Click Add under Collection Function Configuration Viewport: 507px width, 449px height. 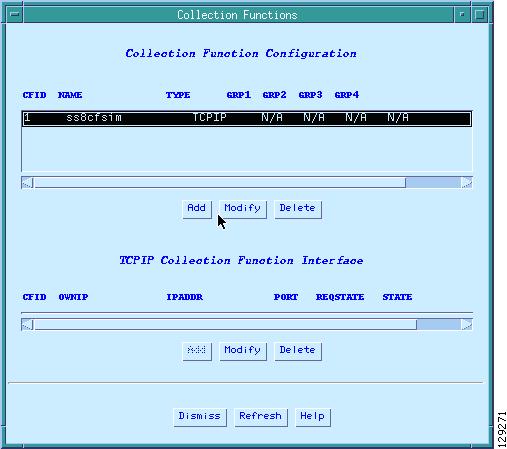197,209
